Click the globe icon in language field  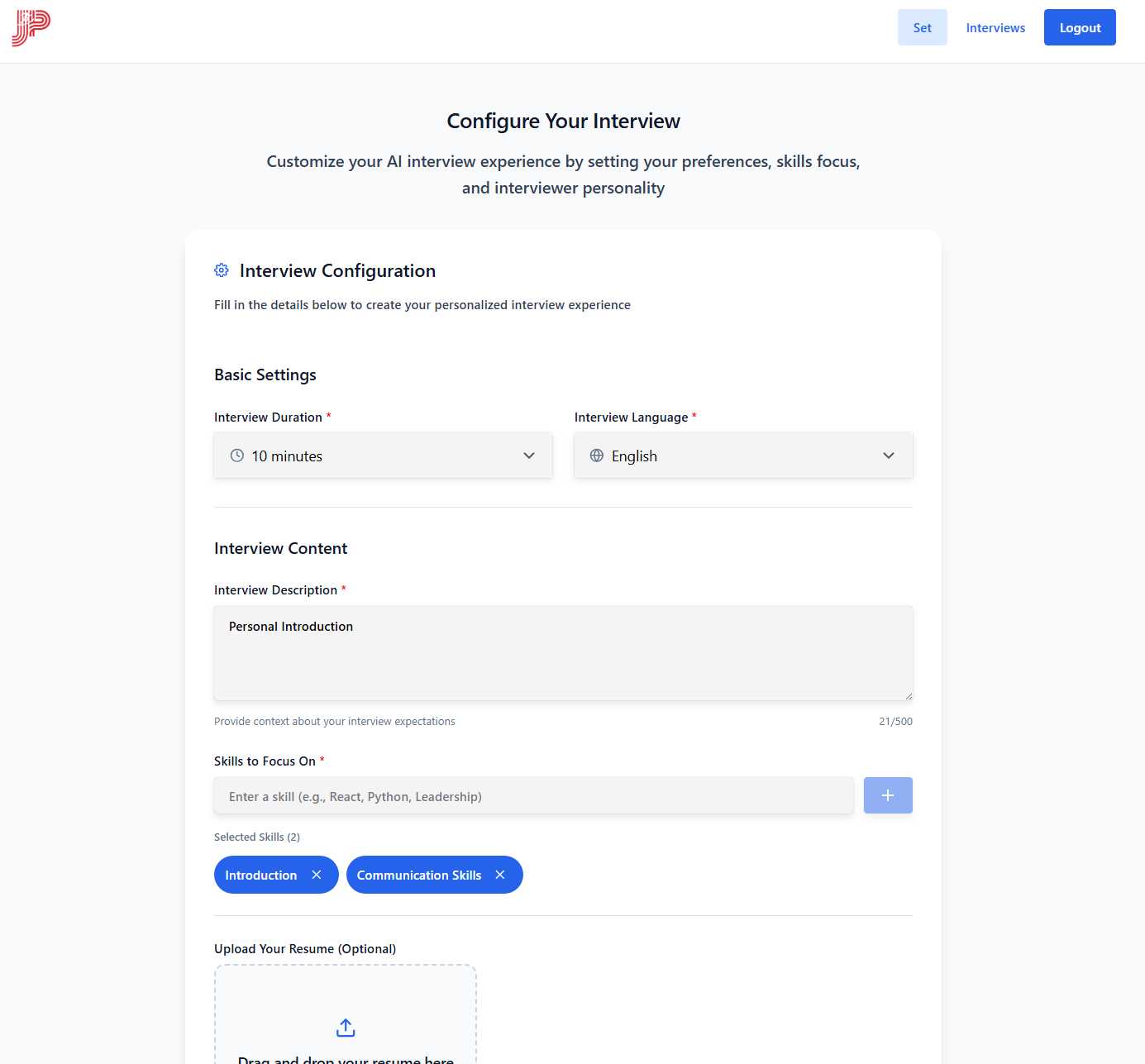pos(597,456)
